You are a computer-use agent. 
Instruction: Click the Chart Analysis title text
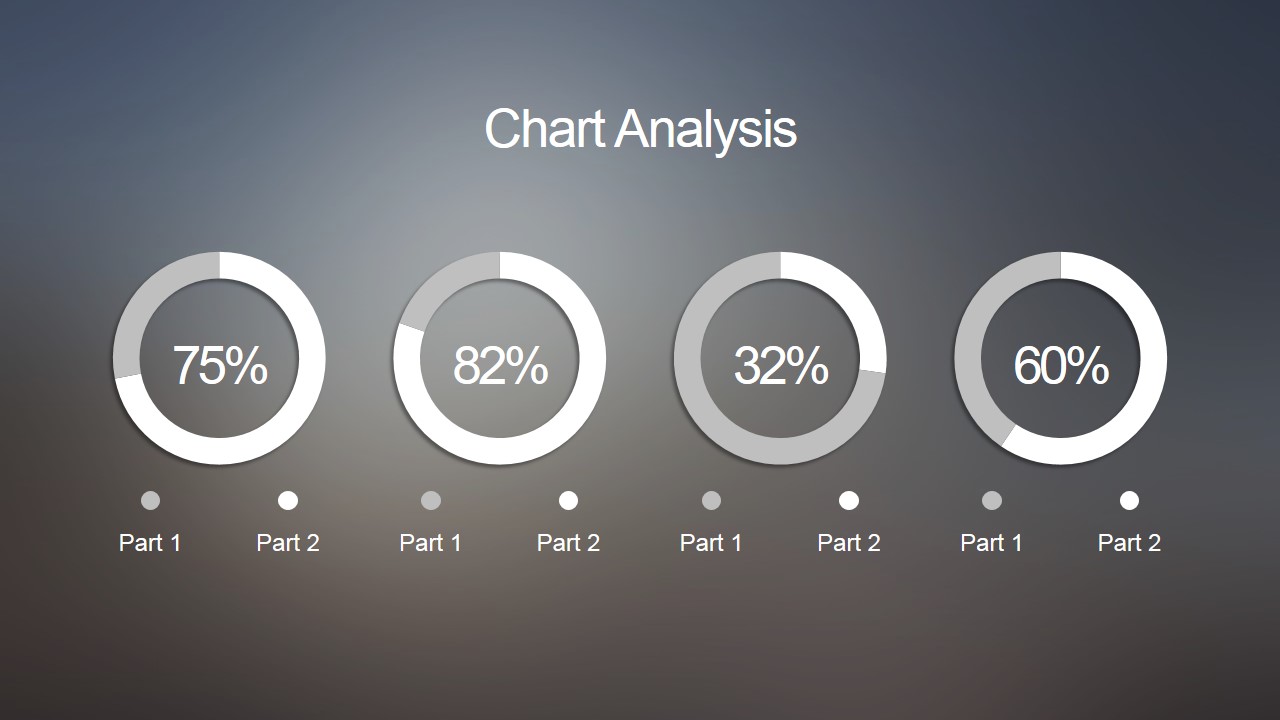tap(640, 129)
